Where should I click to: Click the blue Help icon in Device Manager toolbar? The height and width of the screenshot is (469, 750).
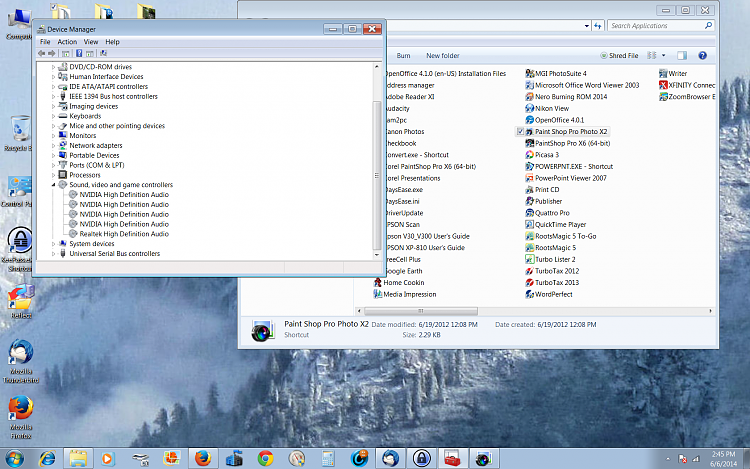[x=79, y=54]
